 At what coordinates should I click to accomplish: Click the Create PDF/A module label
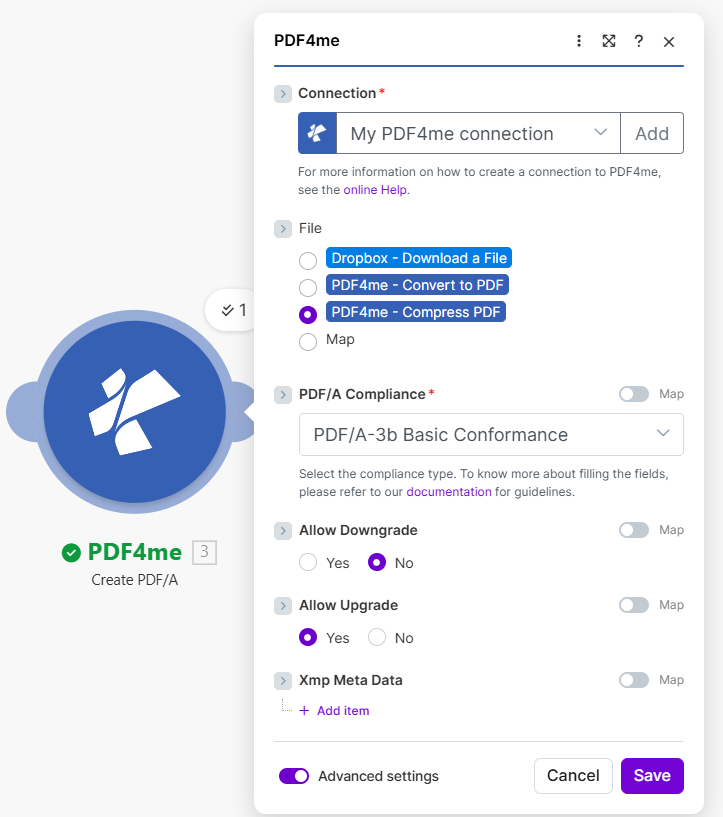[x=134, y=580]
